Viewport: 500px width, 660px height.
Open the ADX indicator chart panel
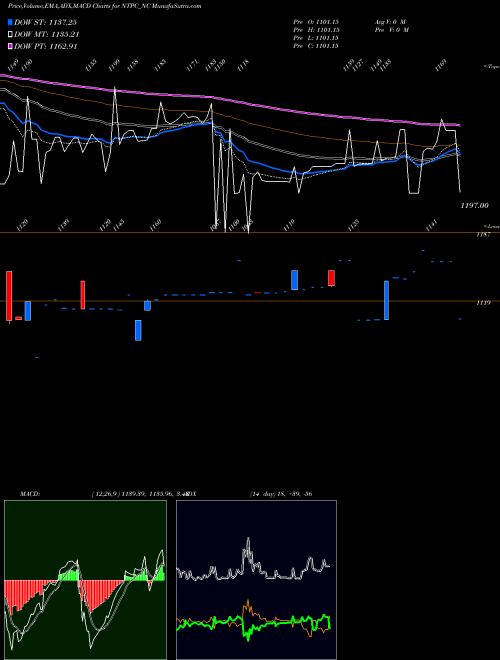(256, 580)
